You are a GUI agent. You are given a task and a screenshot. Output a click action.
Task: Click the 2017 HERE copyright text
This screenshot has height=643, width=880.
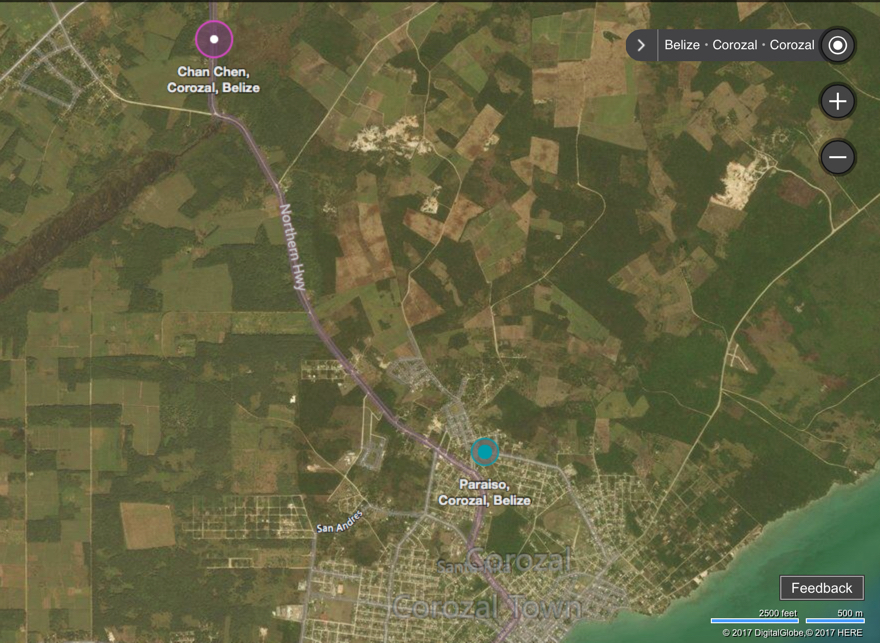pyautogui.click(x=834, y=633)
